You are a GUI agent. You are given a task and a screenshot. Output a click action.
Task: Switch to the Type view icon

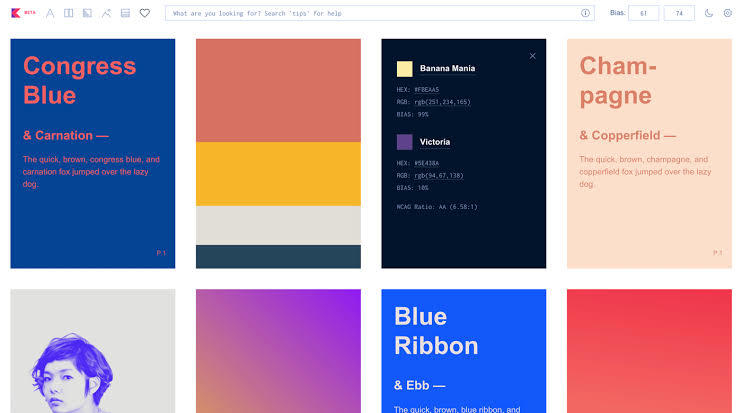point(50,13)
